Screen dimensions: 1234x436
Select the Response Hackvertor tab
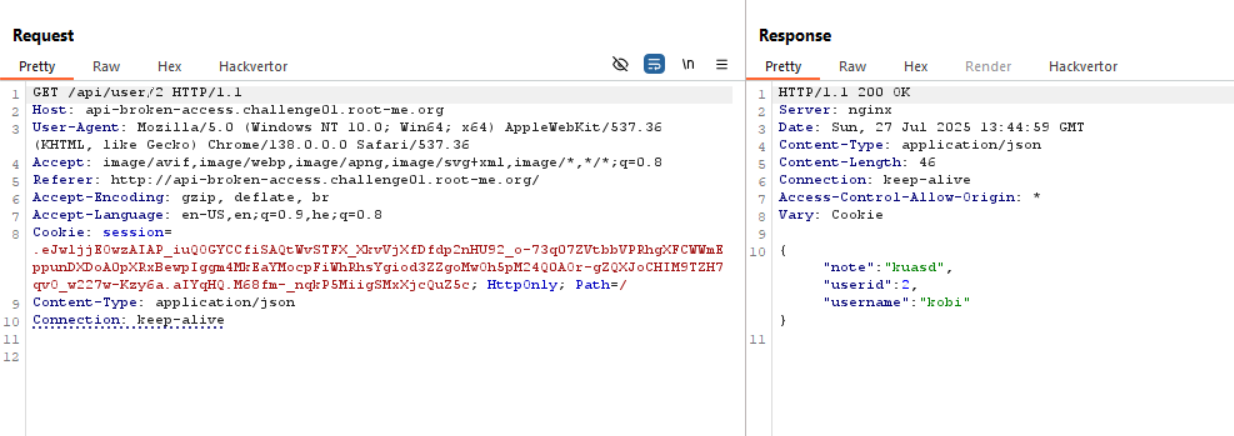pos(1082,66)
